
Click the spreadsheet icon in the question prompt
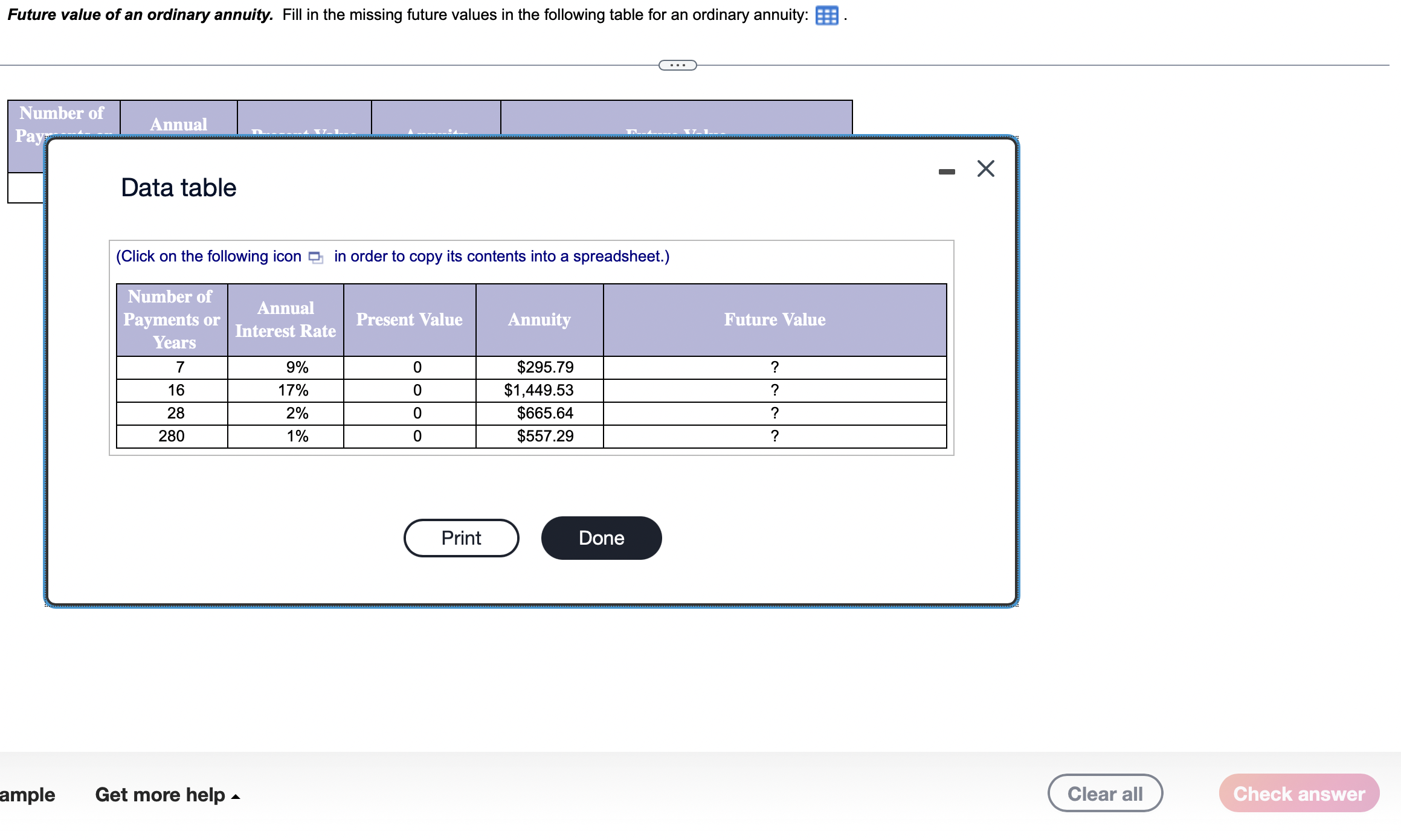pyautogui.click(x=828, y=15)
